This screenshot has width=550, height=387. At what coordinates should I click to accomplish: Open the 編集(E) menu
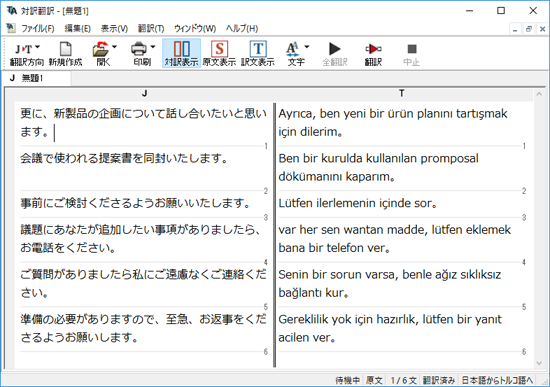(x=78, y=28)
